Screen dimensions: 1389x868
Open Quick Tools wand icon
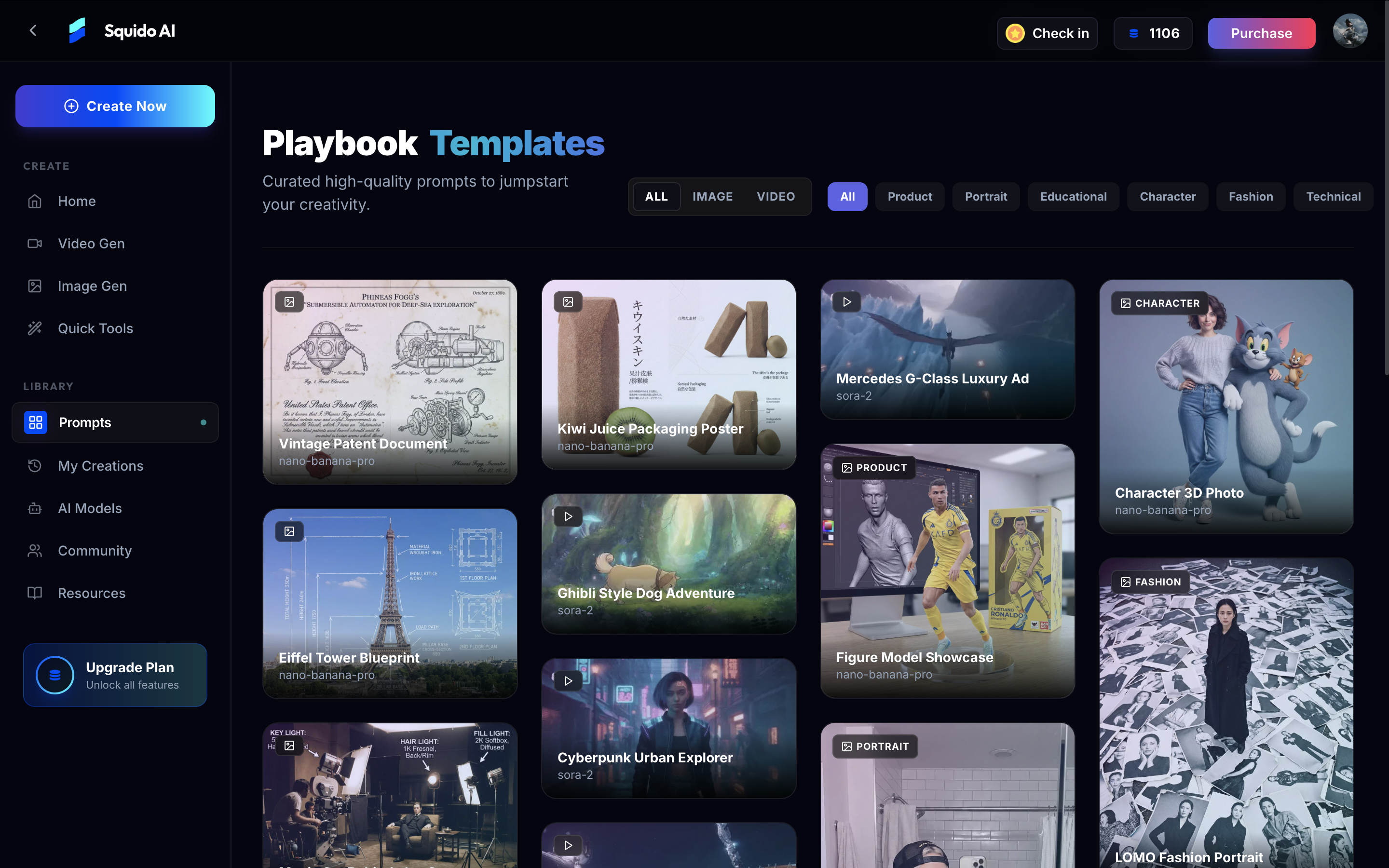coord(35,328)
